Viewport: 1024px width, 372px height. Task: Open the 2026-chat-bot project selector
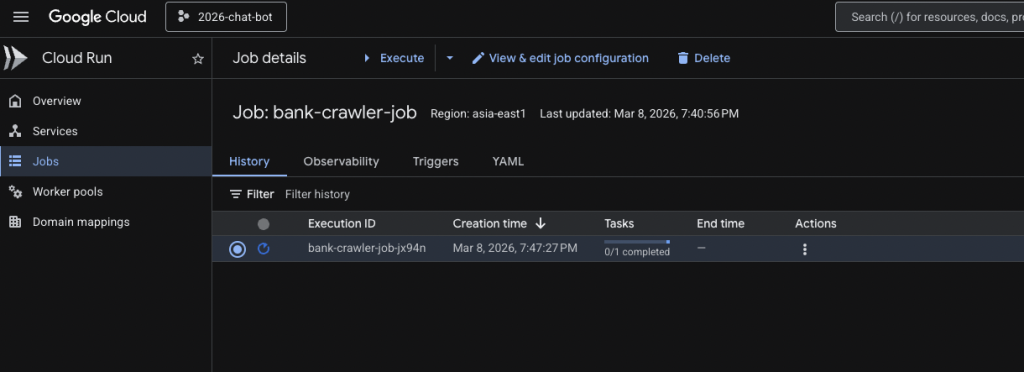226,17
